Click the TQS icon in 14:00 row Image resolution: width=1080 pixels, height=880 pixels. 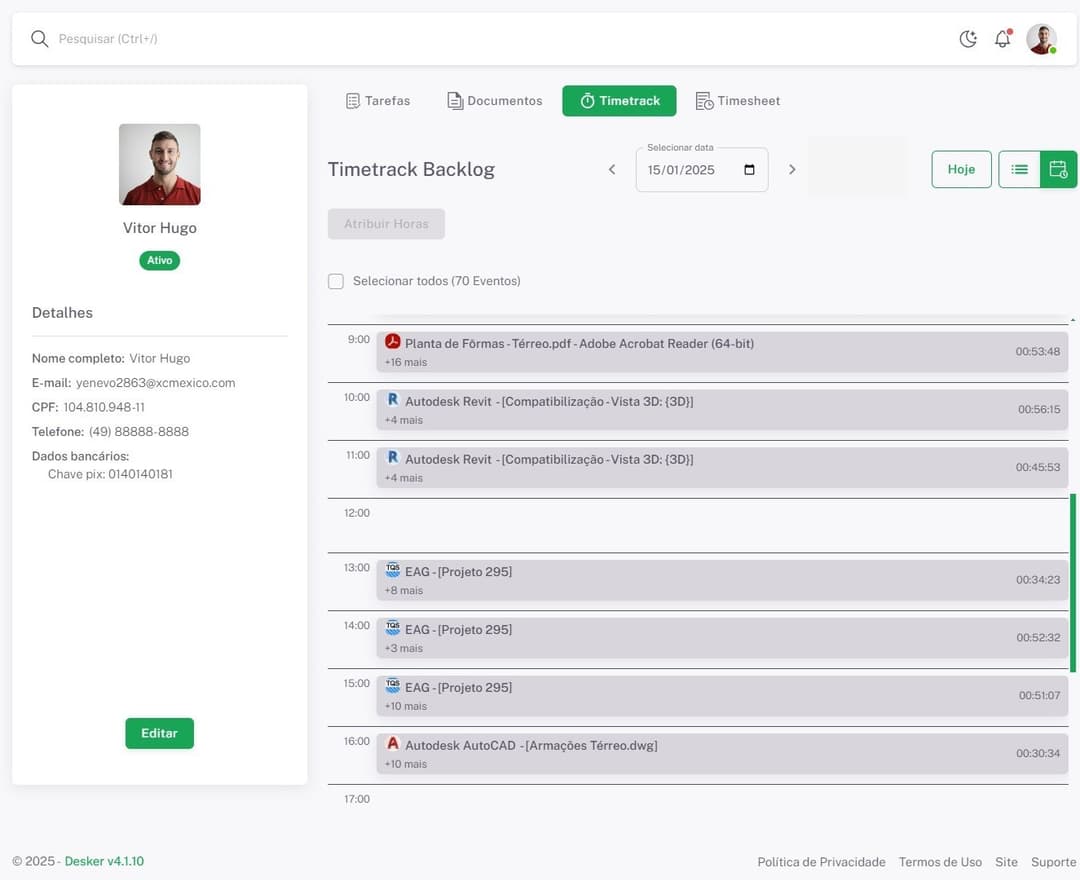[x=393, y=628]
